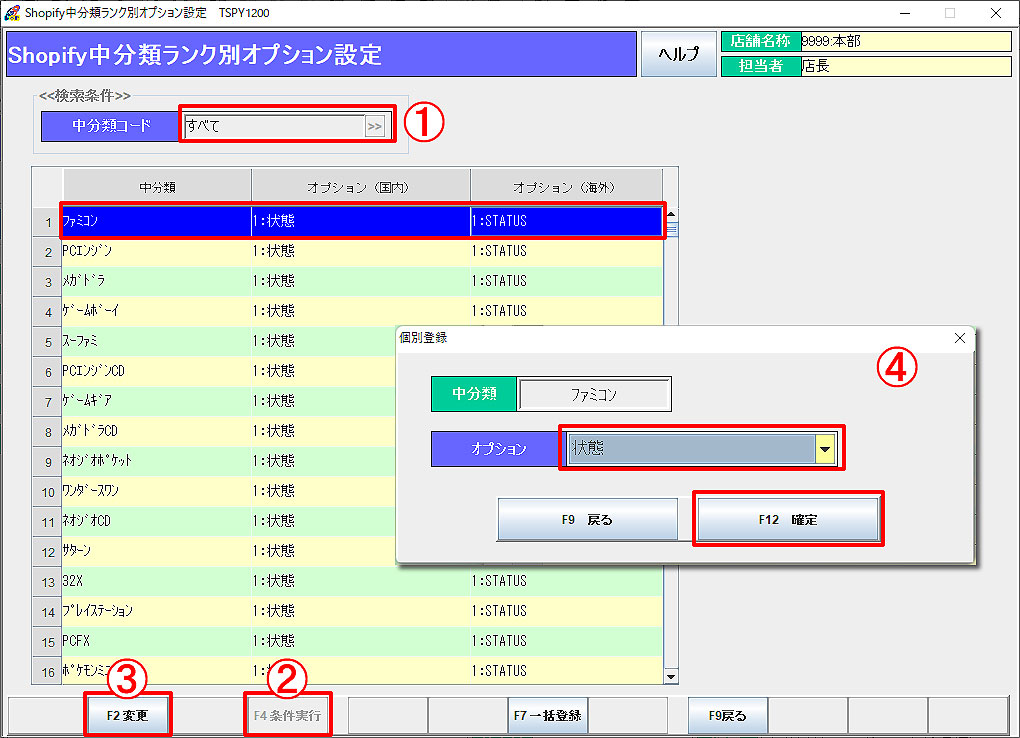This screenshot has width=1020, height=738.
Task: Select the PCエンジン row
Action: (x=156, y=251)
